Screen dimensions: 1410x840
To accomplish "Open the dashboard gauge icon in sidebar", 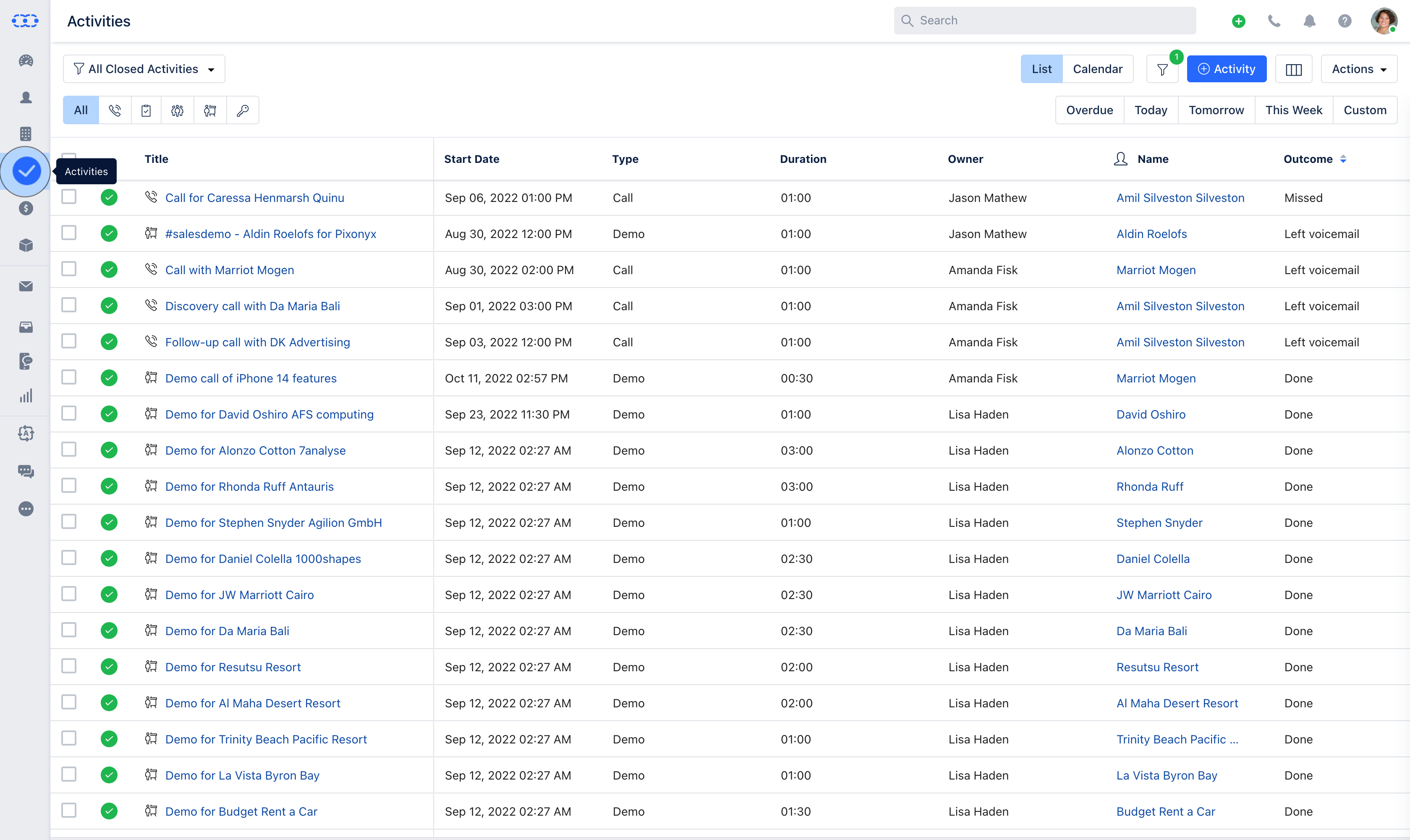I will (x=26, y=60).
